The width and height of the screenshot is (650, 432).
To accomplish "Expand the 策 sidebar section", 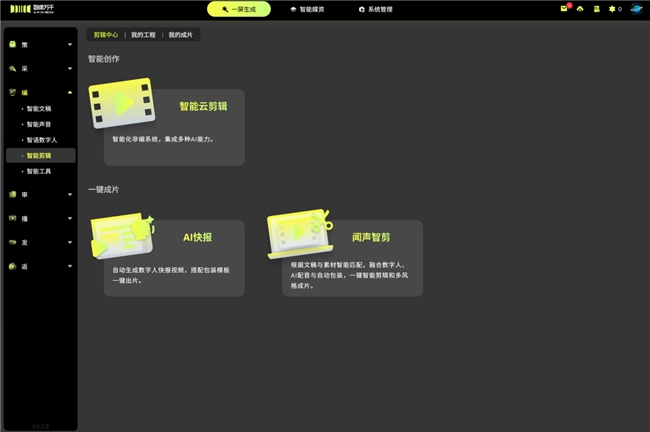I will click(40, 45).
